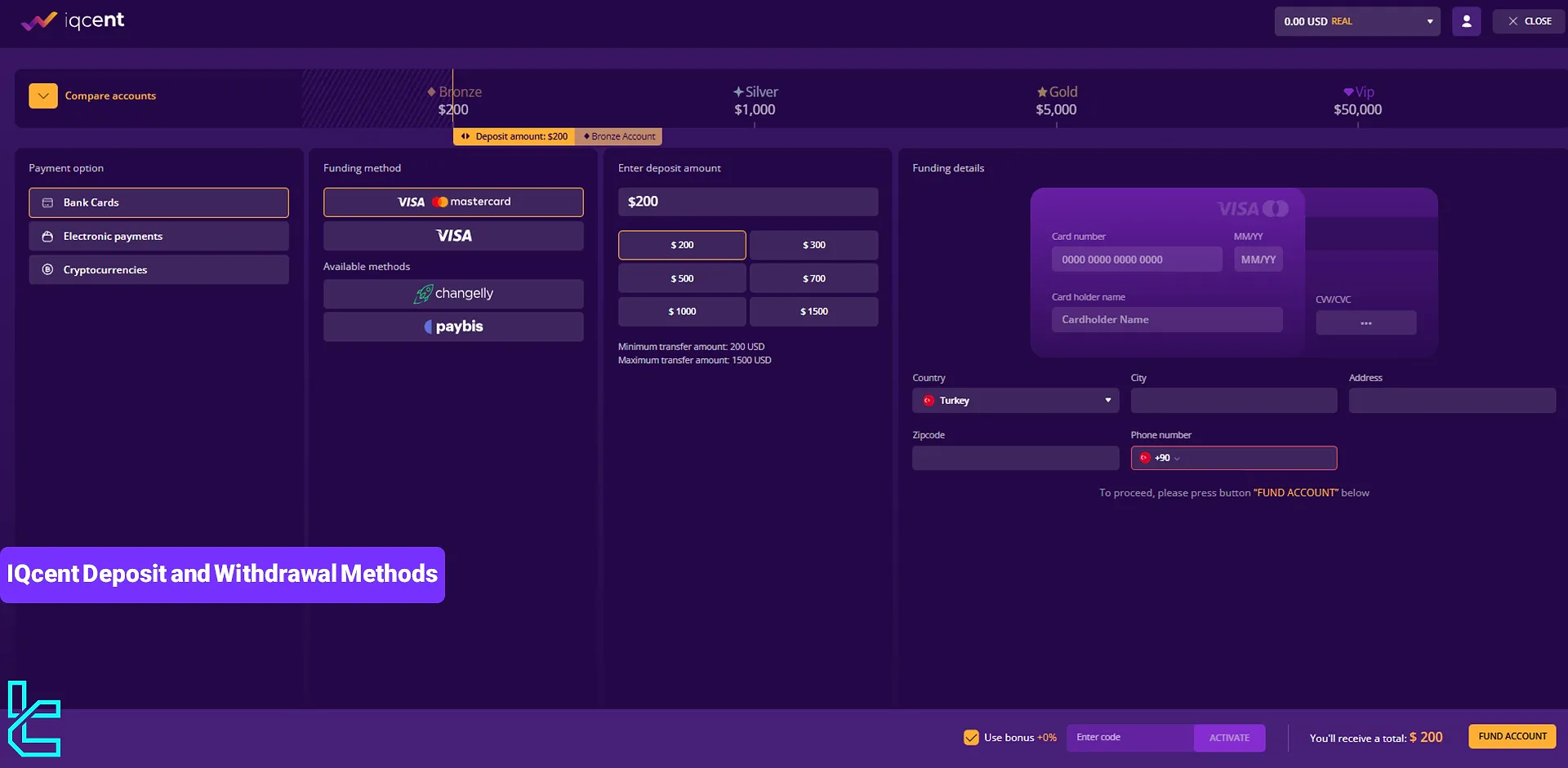Click the Enter code promo field
This screenshot has width=1568, height=768.
1130,738
